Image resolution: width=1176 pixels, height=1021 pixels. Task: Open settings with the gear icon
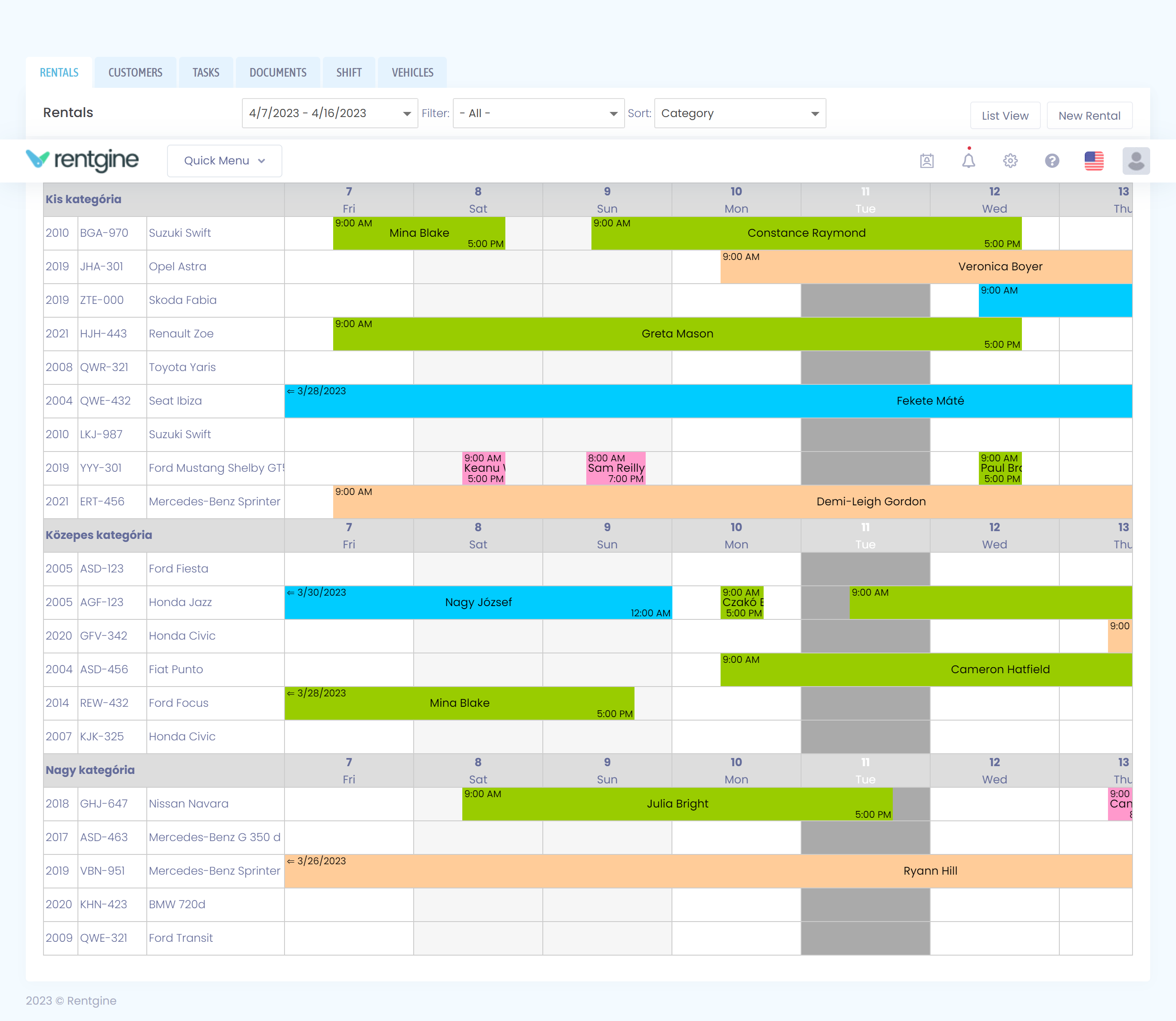coord(1010,161)
